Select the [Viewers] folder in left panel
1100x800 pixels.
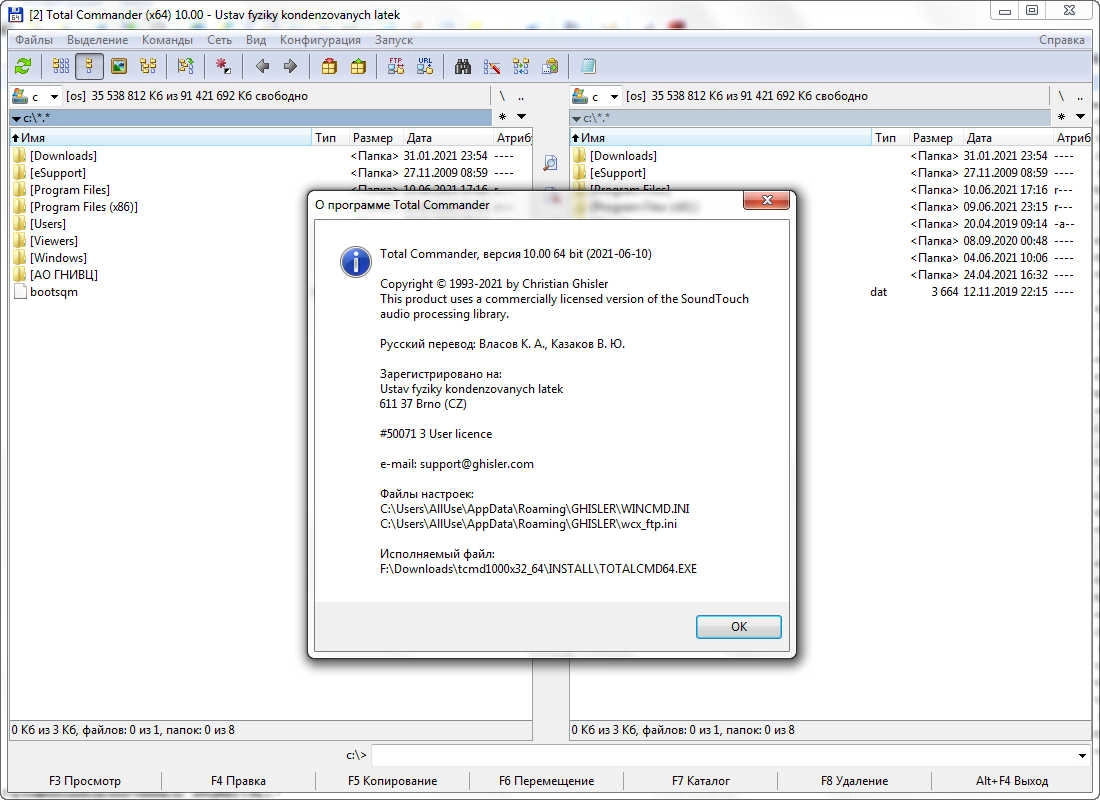coord(54,241)
